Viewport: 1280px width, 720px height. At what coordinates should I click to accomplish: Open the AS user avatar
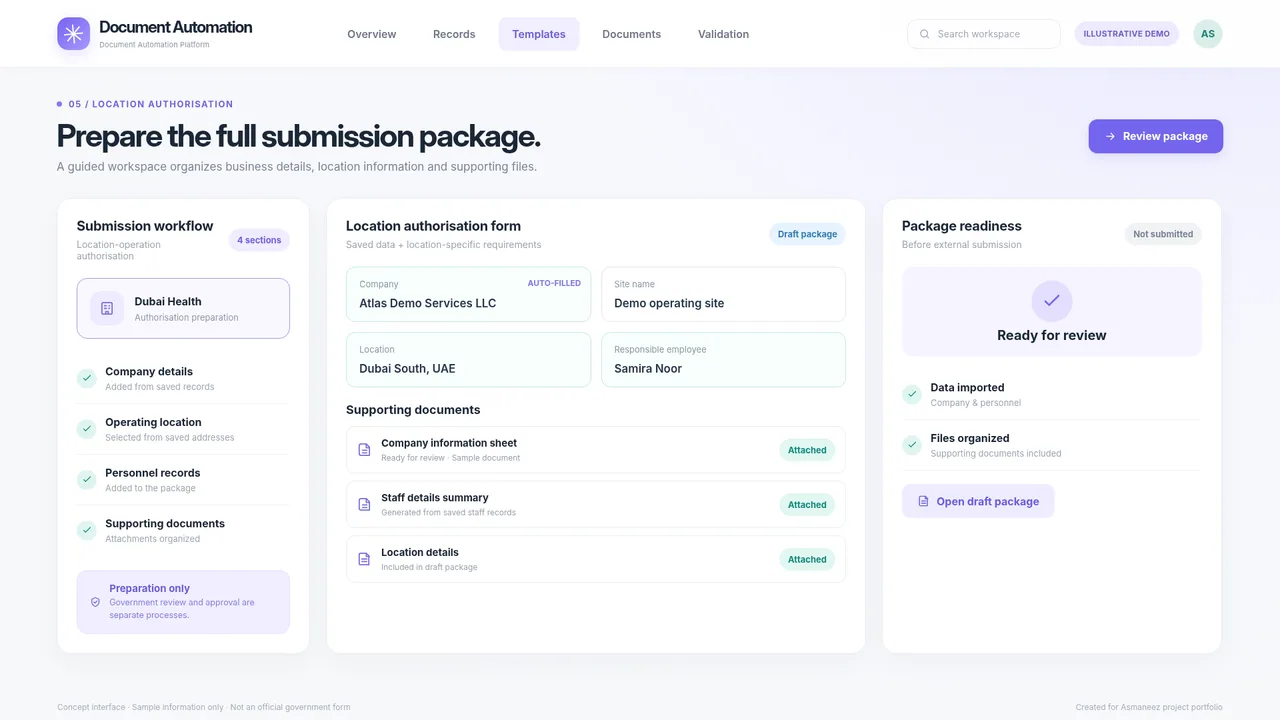[x=1208, y=34]
